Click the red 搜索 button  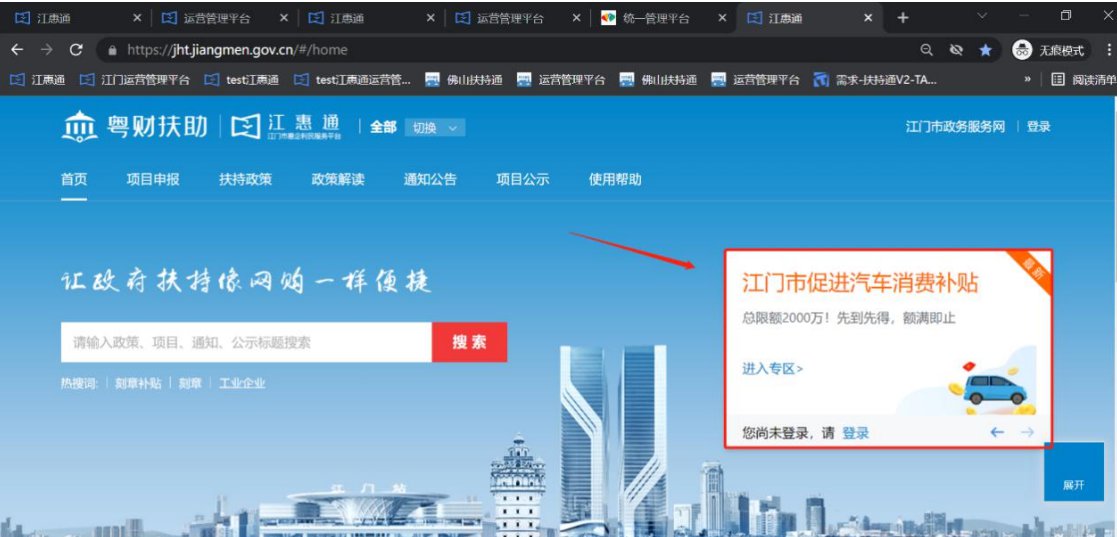(469, 343)
